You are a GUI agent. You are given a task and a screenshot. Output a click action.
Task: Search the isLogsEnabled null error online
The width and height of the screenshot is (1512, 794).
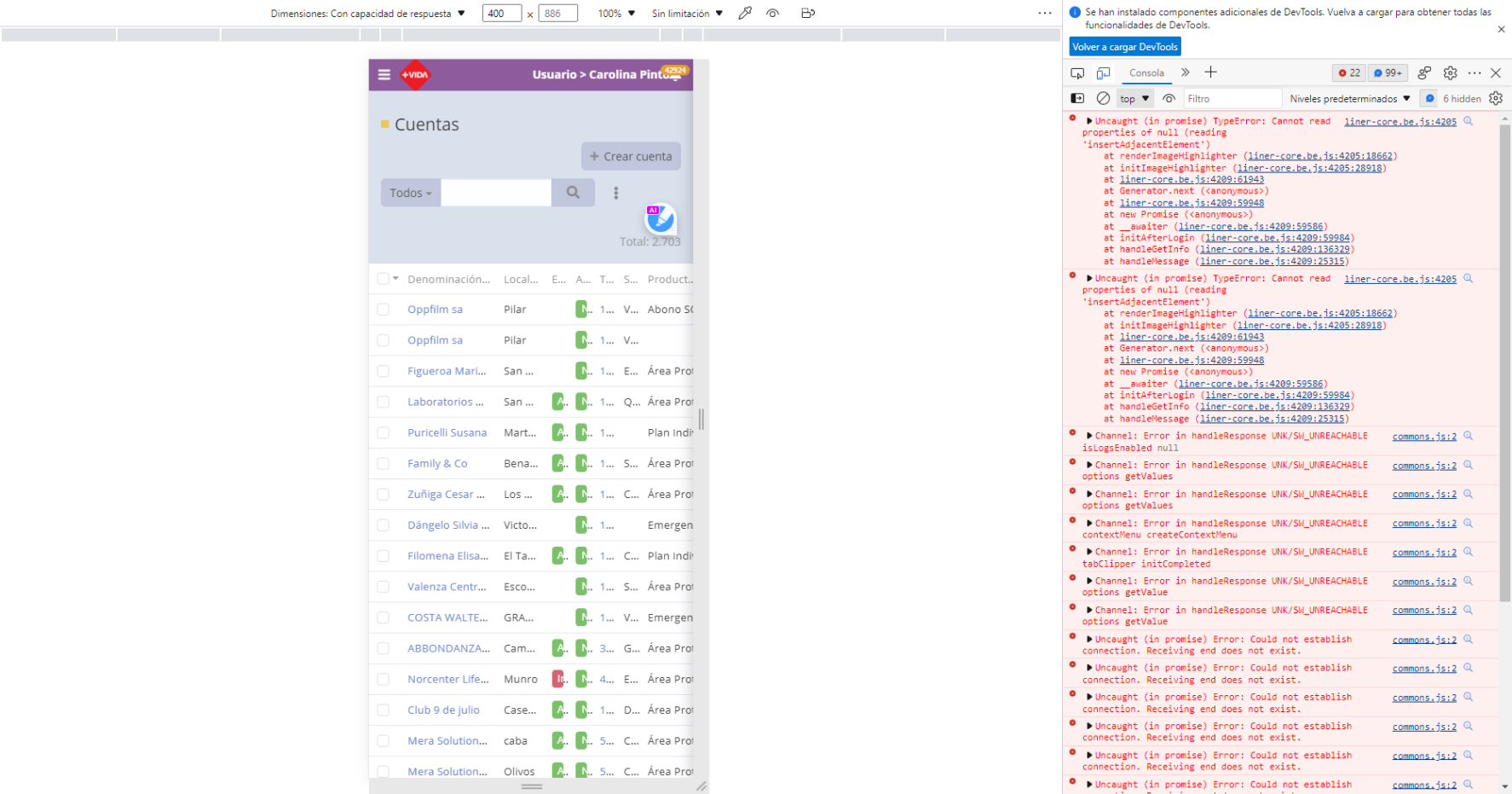point(1468,436)
